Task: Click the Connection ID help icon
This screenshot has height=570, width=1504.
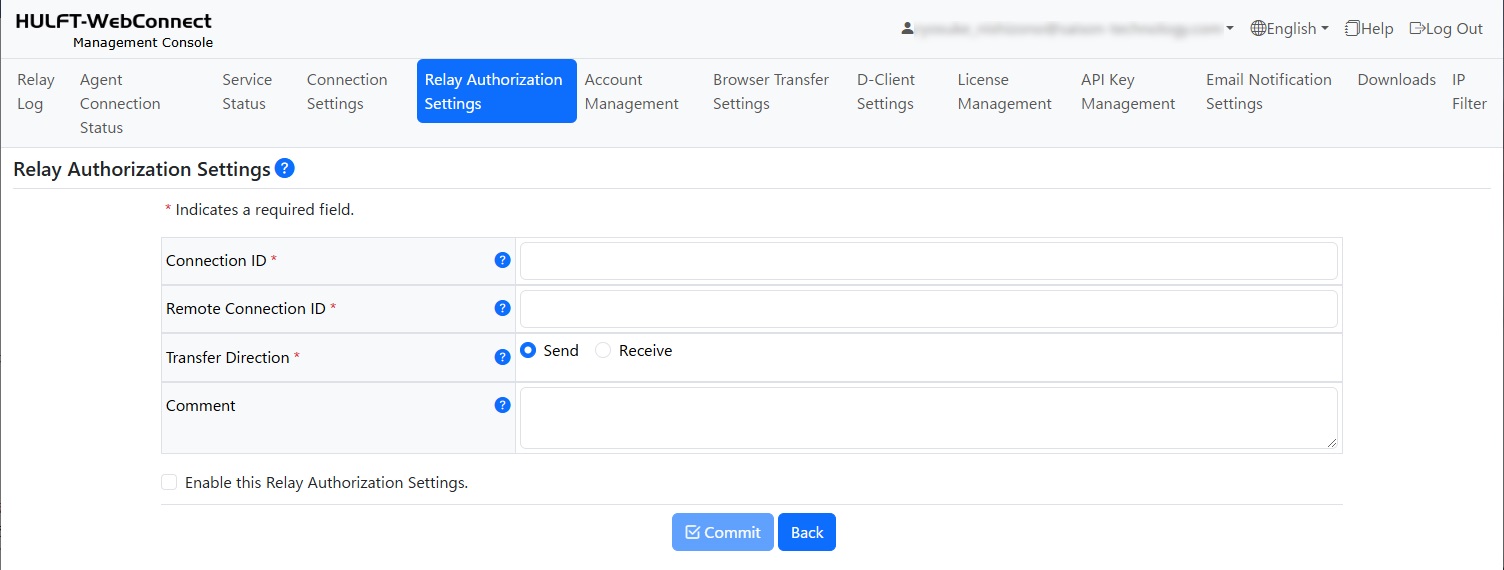Action: [x=503, y=260]
